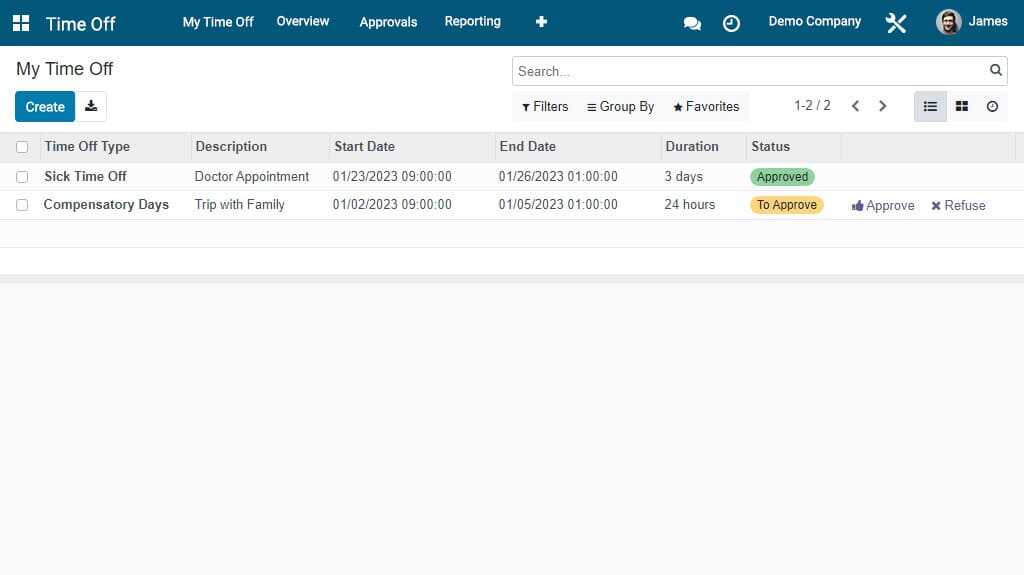
Task: Toggle the select-all header checkbox
Action: (22, 147)
